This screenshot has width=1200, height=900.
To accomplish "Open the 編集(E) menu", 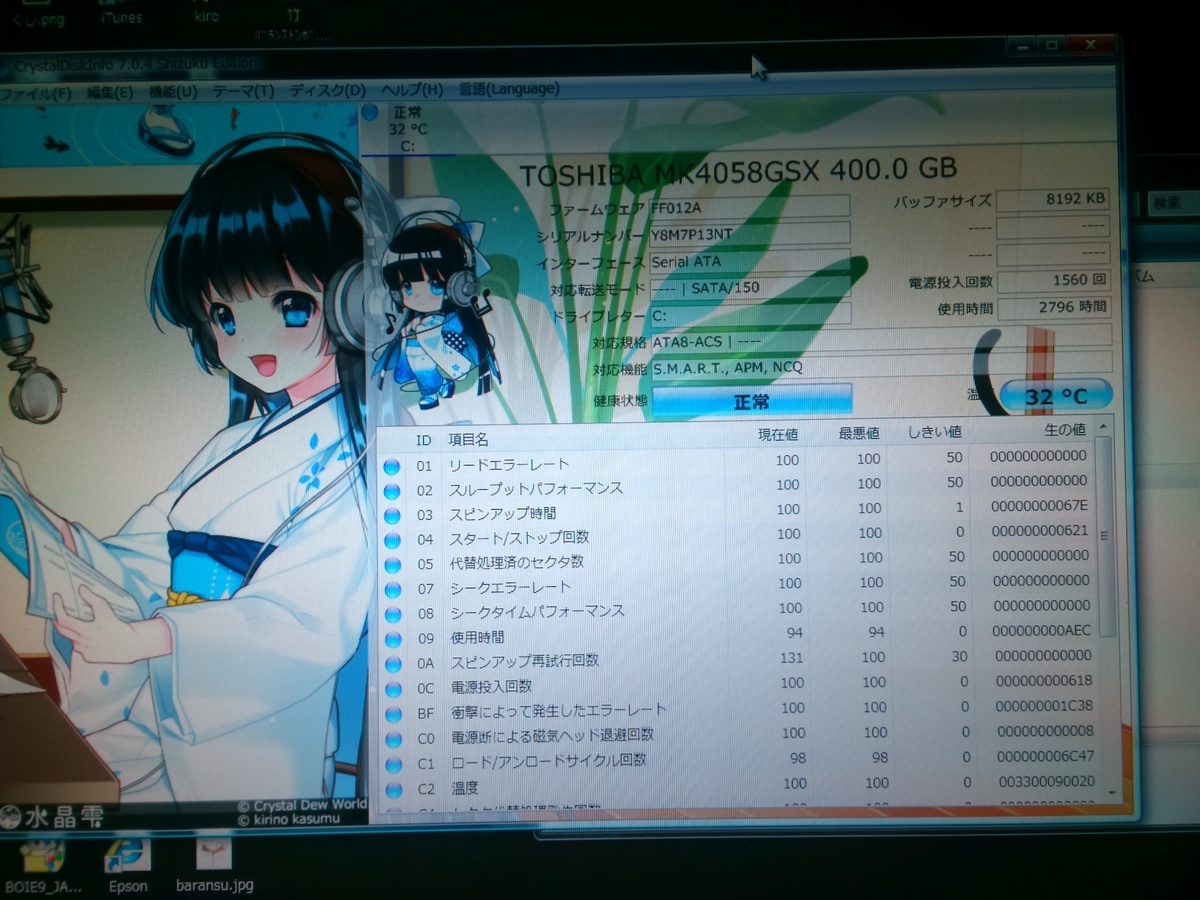I will tap(110, 92).
